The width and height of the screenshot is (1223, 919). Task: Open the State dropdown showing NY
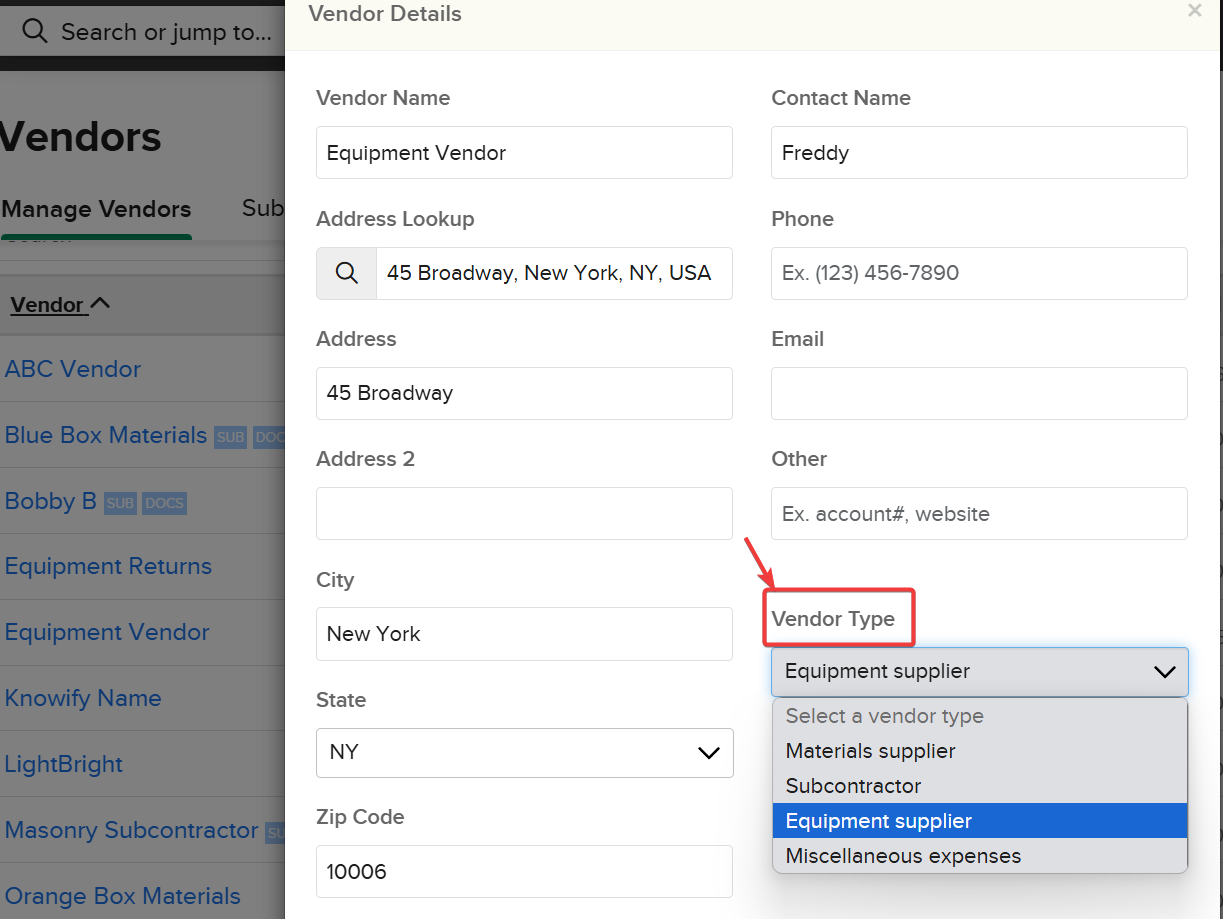tap(524, 752)
